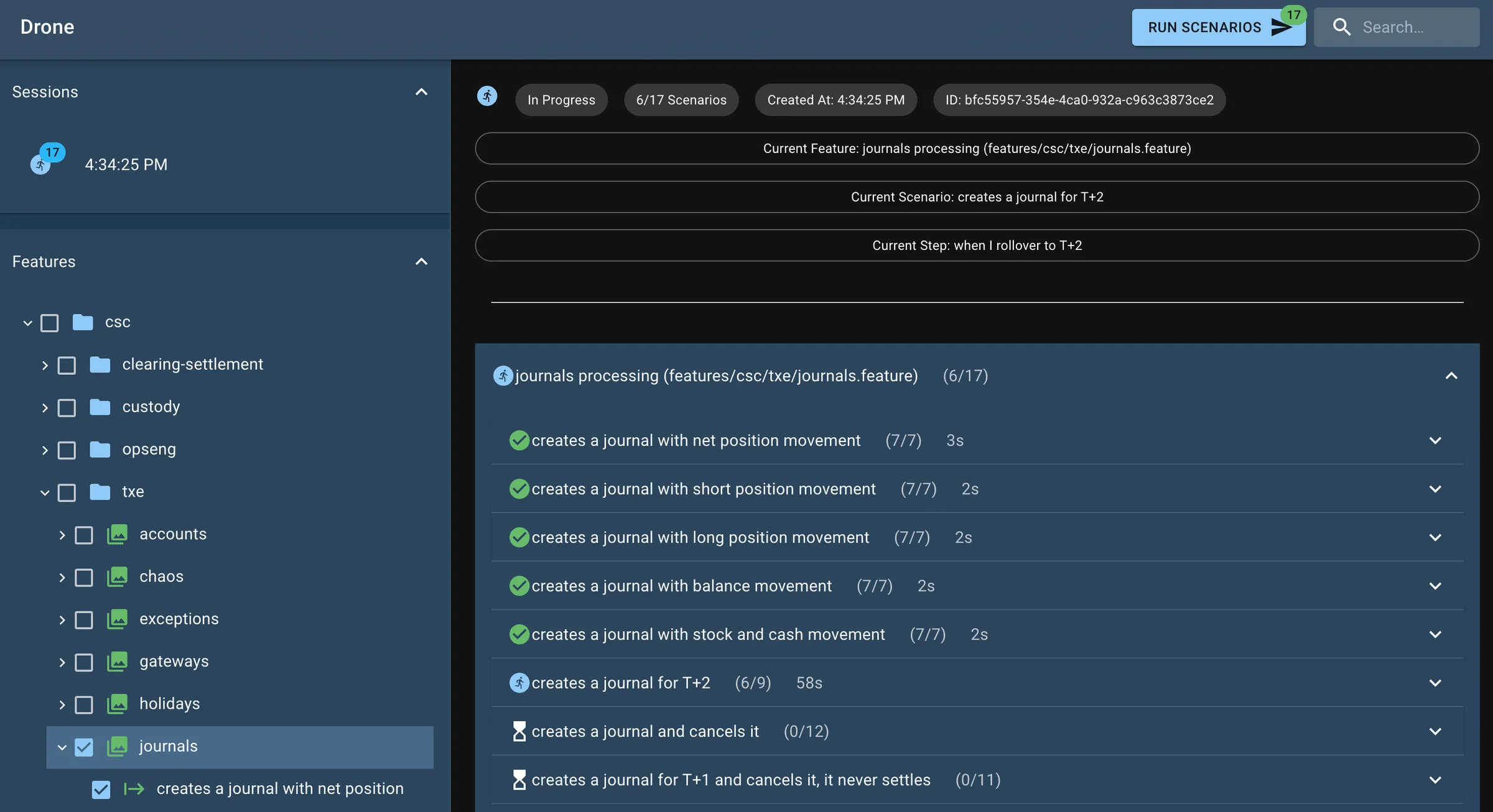Click the Search input field

[1397, 27]
